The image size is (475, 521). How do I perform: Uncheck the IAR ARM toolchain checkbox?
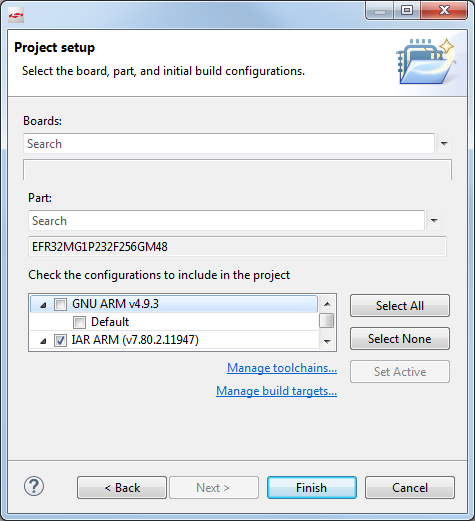[60, 340]
